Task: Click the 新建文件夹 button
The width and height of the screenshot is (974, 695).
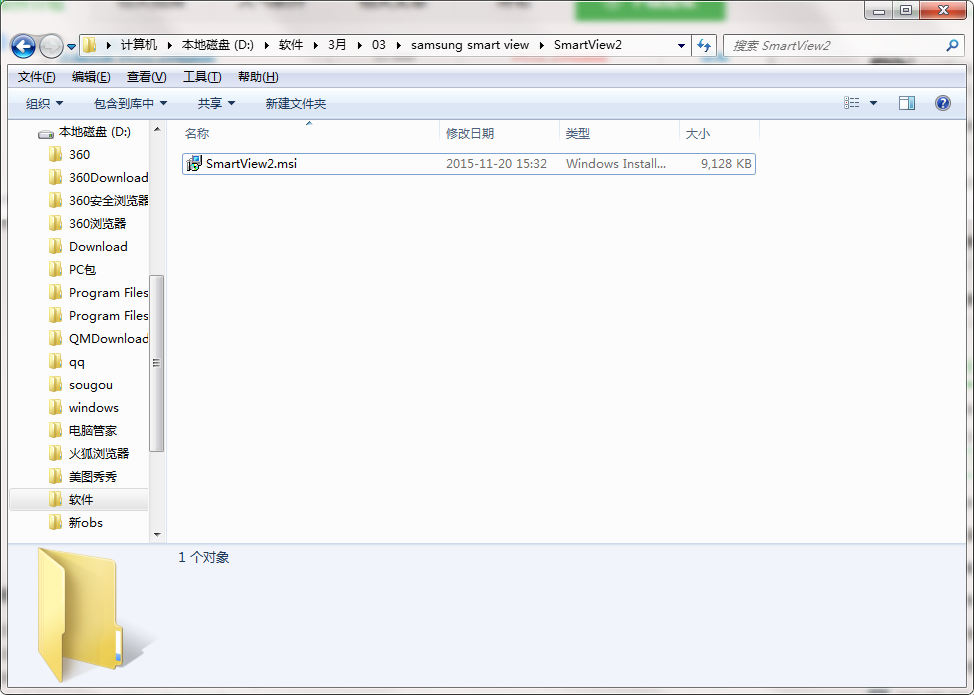Action: (x=295, y=104)
